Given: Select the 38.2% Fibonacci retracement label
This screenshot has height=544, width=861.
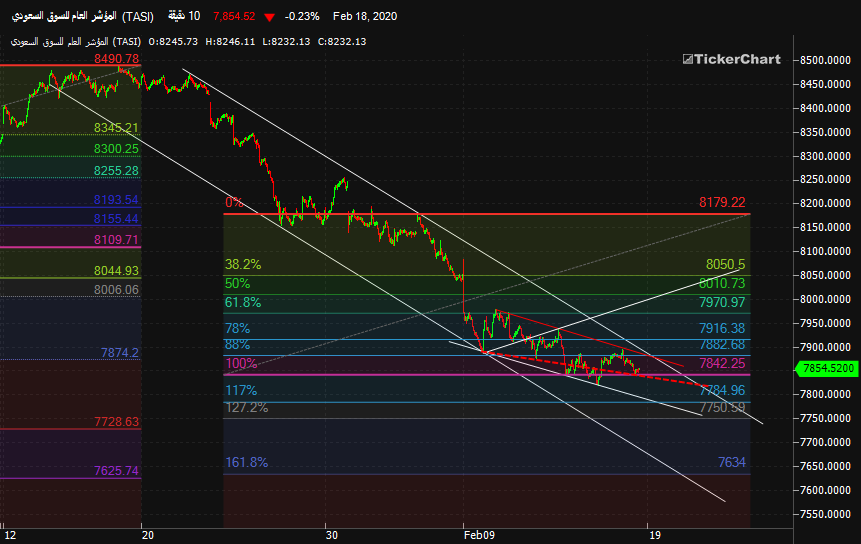Looking at the screenshot, I should tap(242, 265).
